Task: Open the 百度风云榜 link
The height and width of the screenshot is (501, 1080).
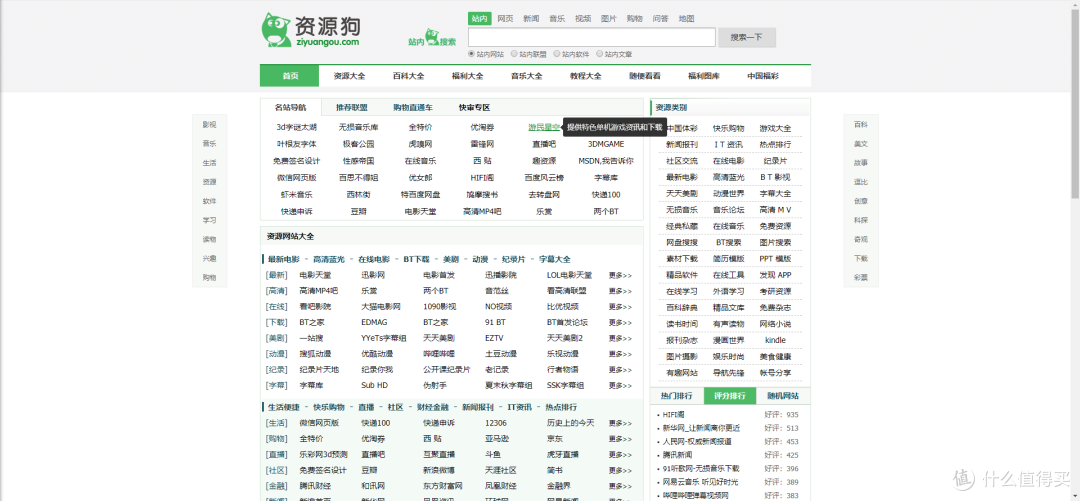Action: click(x=544, y=177)
